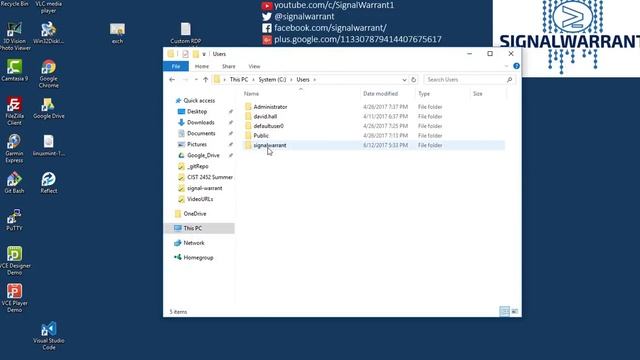Open signal-warrant in navigation pane
Image resolution: width=640 pixels, height=360 pixels.
(204, 188)
